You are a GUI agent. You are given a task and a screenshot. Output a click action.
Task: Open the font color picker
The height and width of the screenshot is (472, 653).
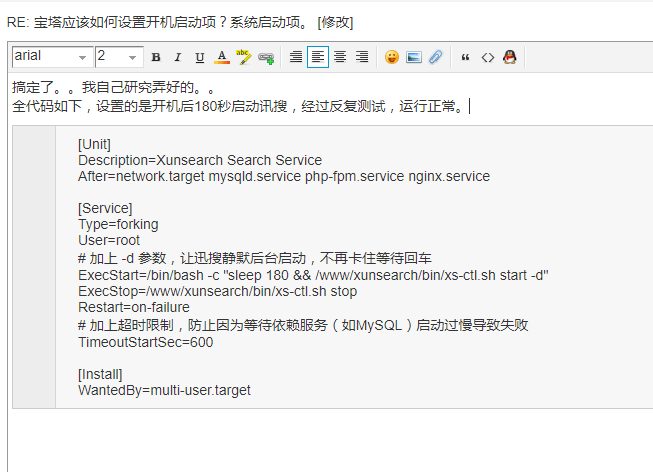222,57
